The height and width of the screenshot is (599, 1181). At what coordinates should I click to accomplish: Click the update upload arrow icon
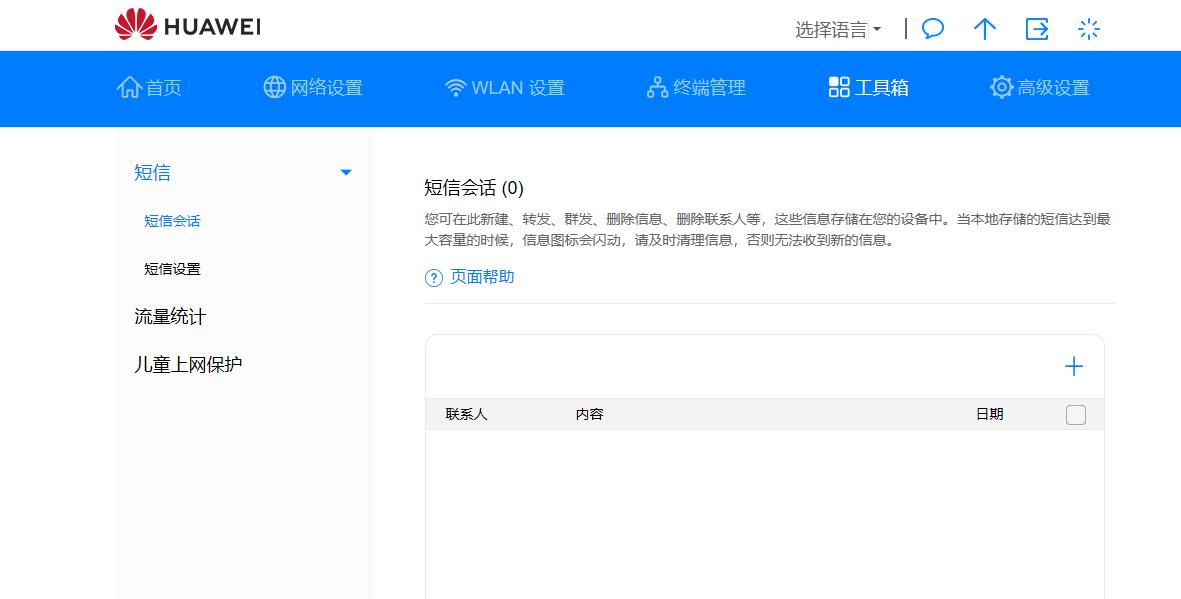[x=984, y=29]
